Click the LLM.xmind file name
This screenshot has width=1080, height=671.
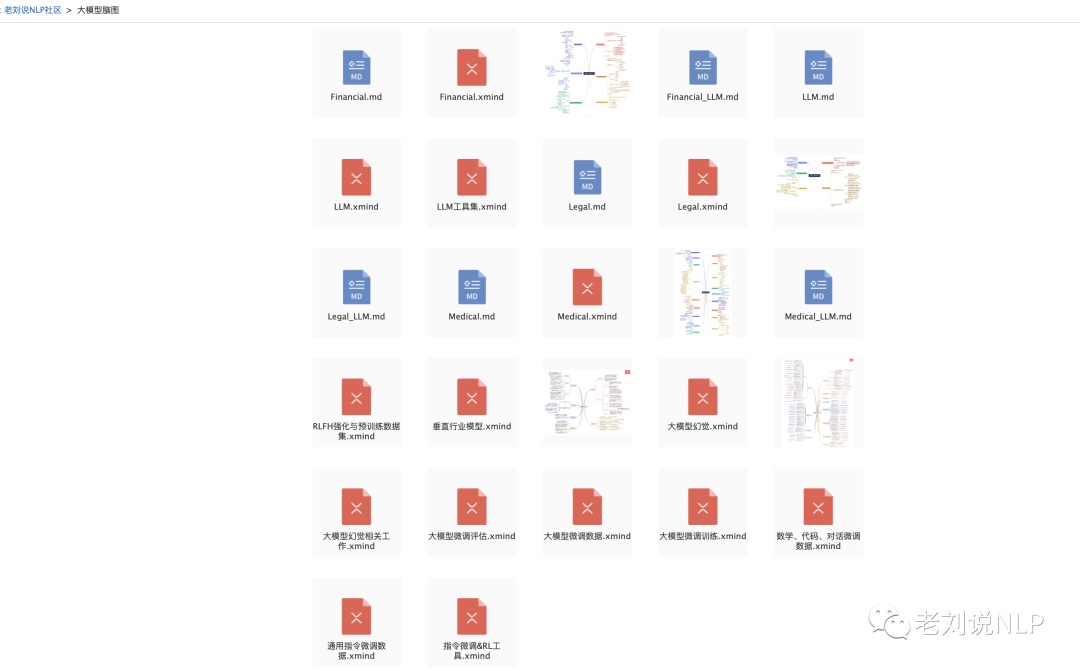(356, 207)
